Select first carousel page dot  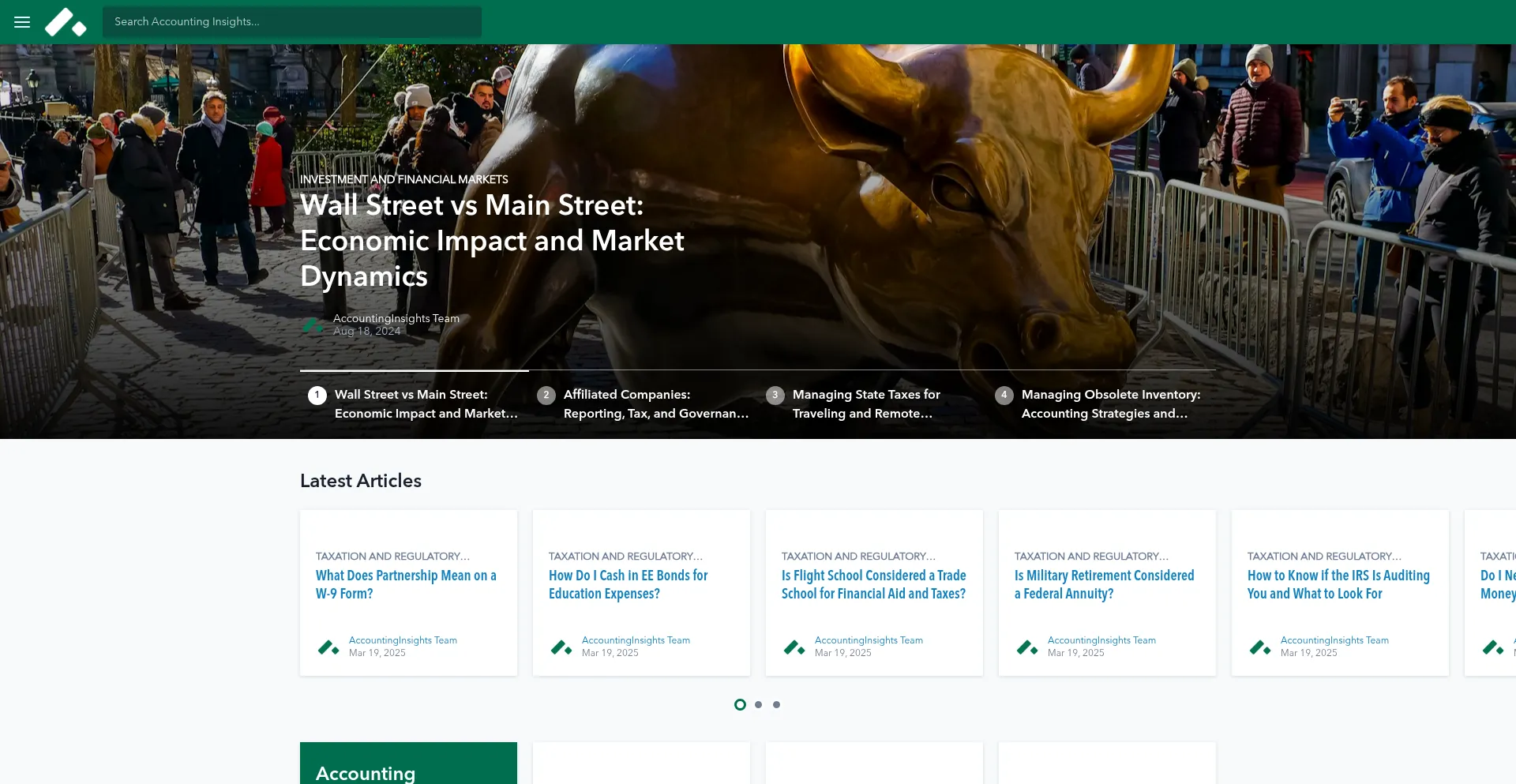coord(740,704)
